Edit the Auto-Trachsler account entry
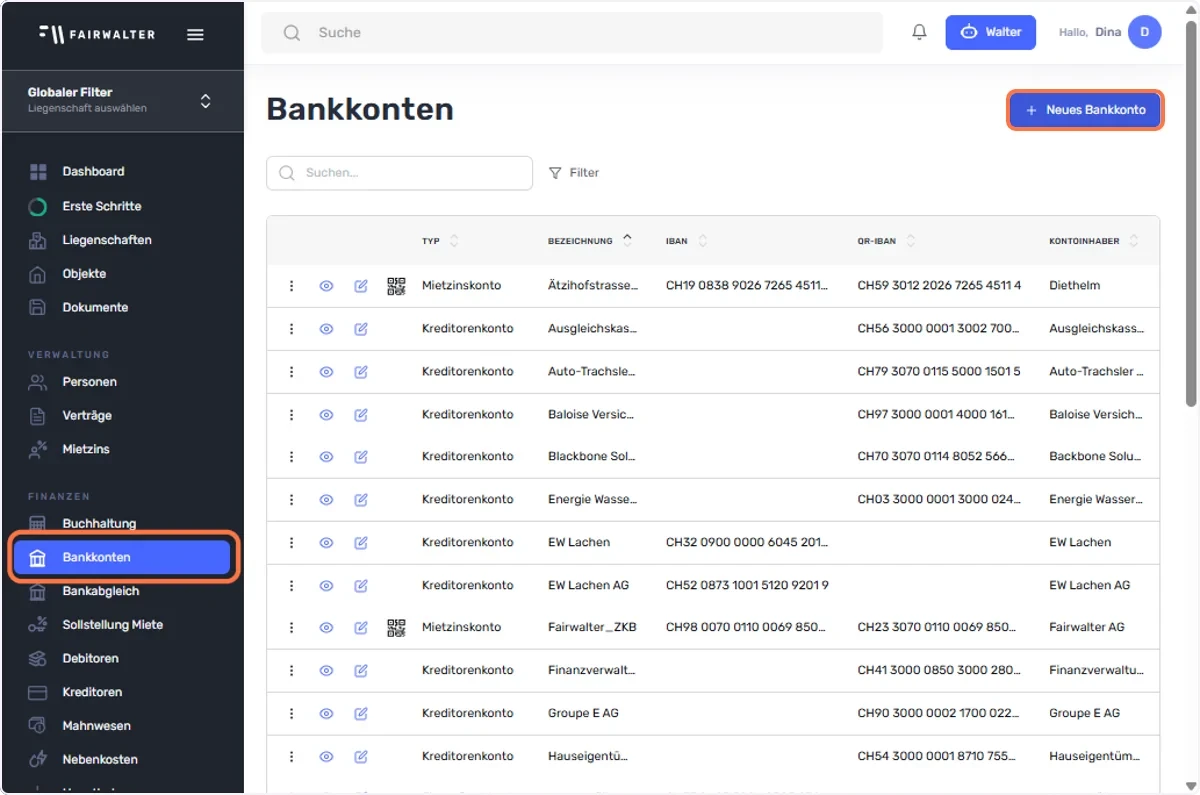This screenshot has width=1200, height=795. (361, 372)
